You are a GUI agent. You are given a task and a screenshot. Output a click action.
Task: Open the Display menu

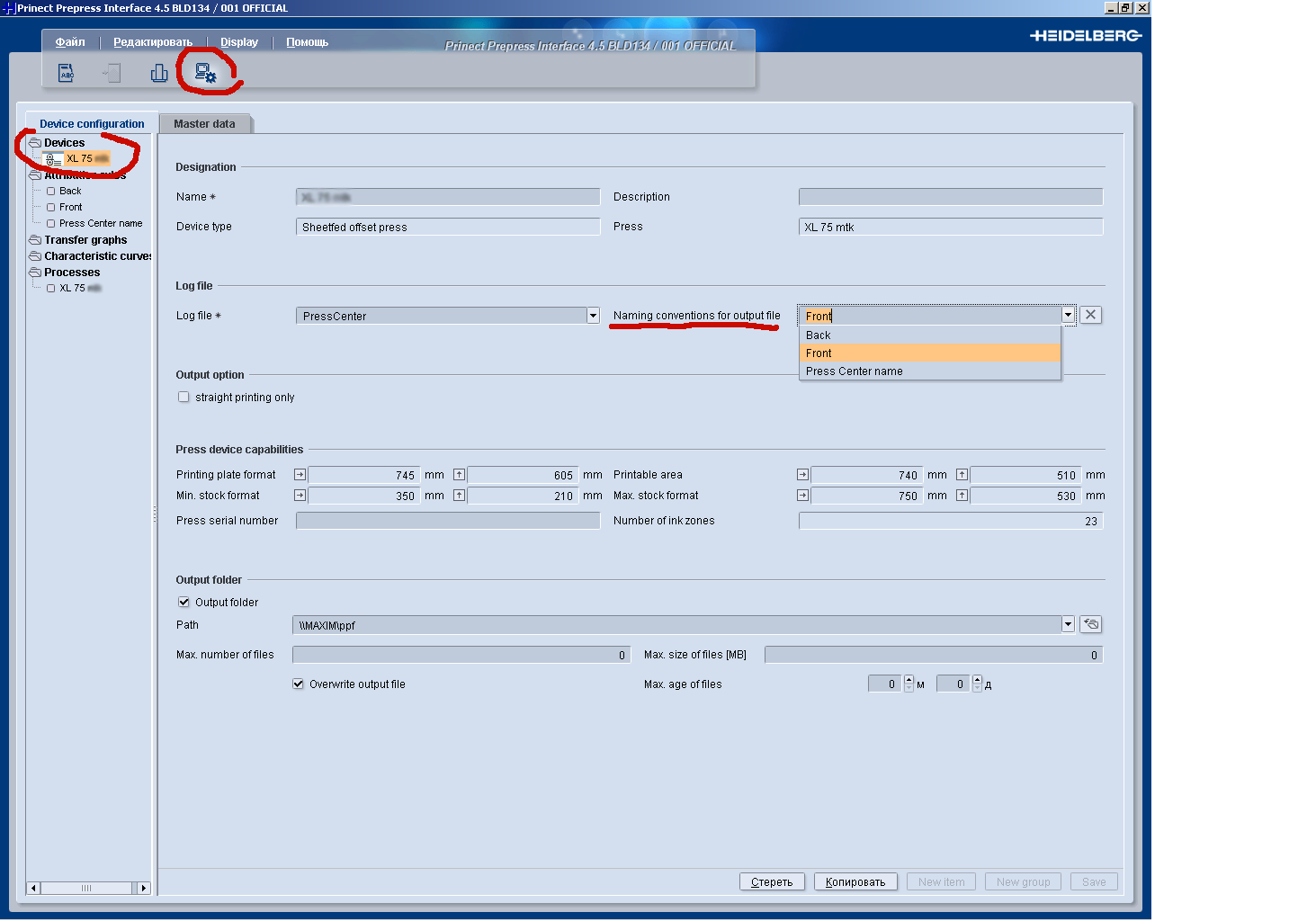click(239, 42)
